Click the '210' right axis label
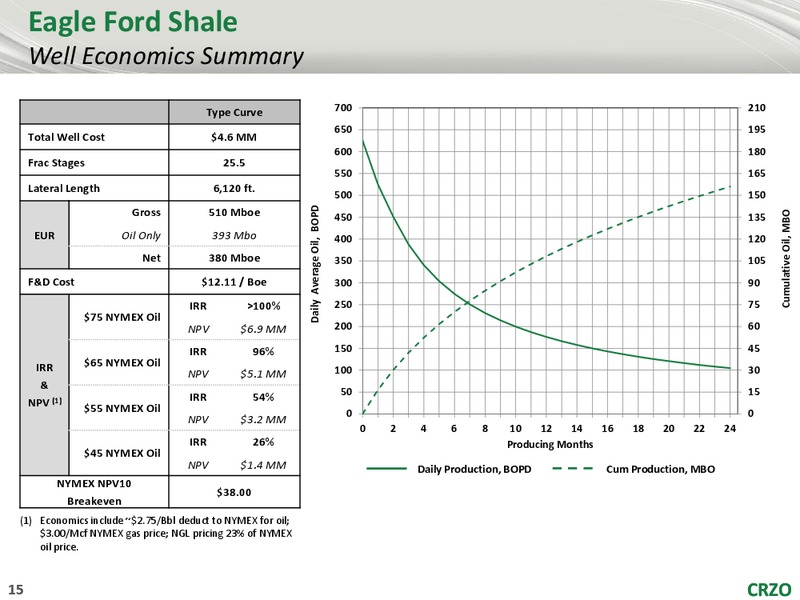The width and height of the screenshot is (800, 600). tap(757, 108)
